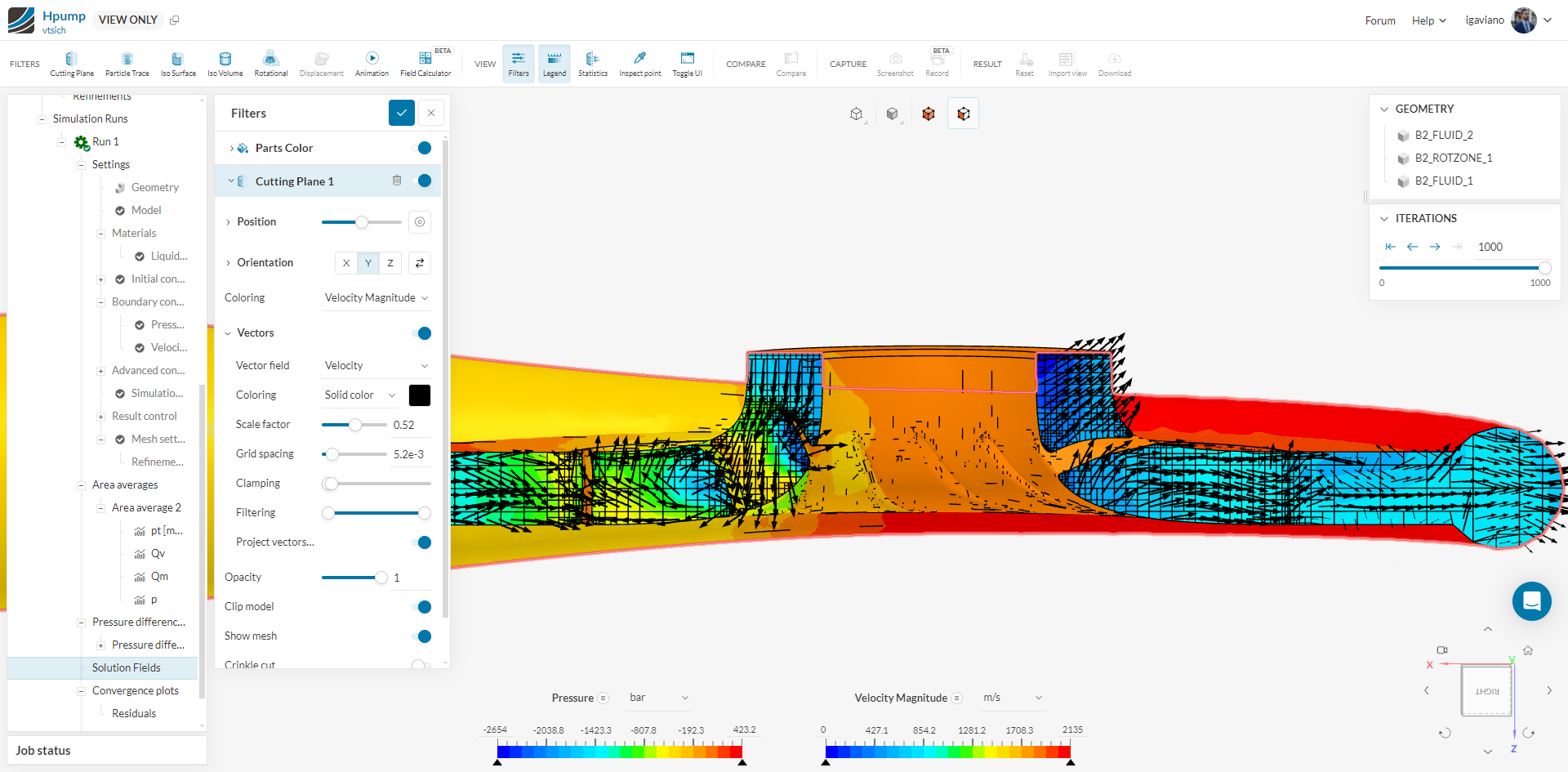Image resolution: width=1568 pixels, height=772 pixels.
Task: Hide the Vectors overlay
Action: [424, 333]
